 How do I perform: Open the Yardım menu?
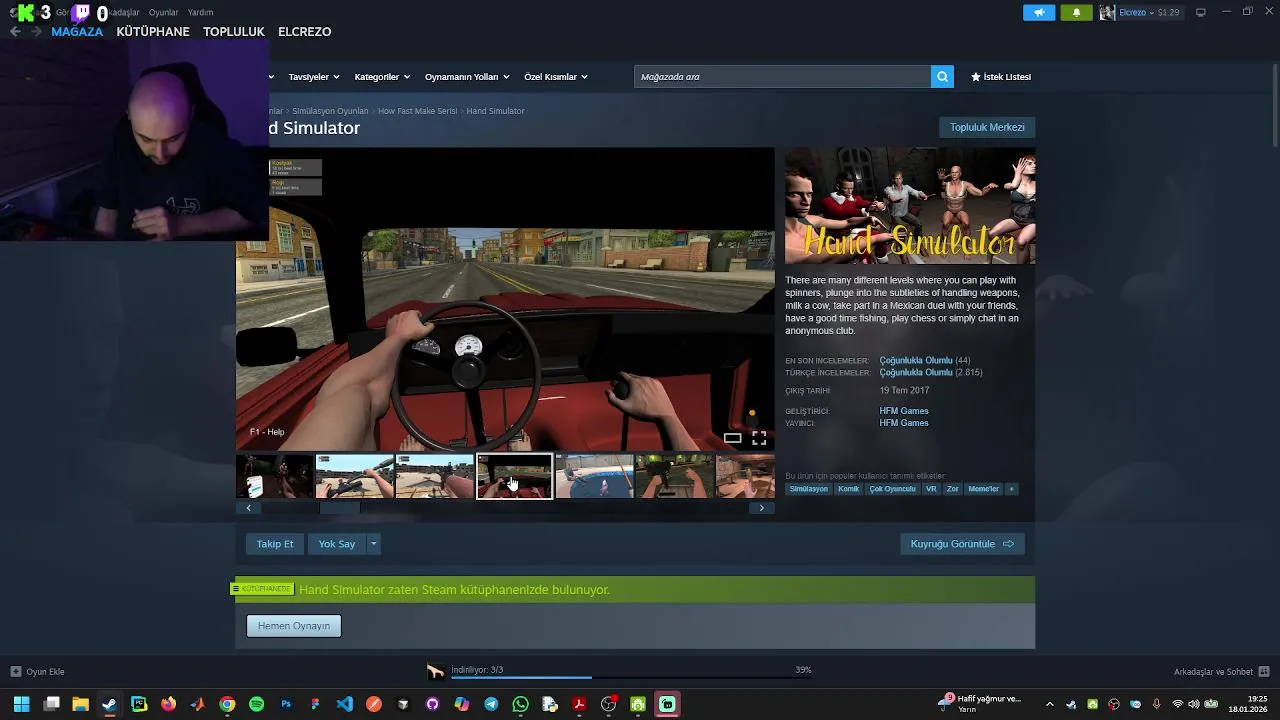click(200, 12)
